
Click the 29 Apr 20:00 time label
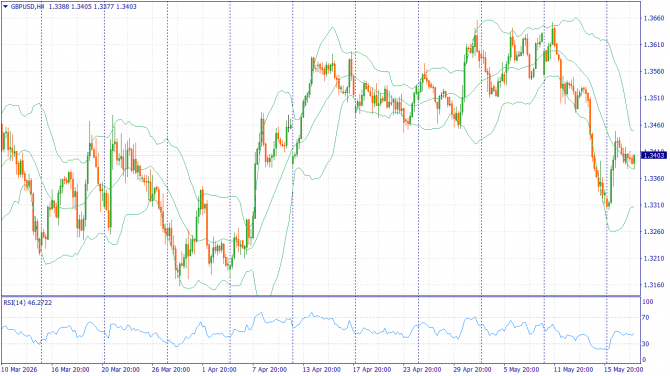[472, 369]
